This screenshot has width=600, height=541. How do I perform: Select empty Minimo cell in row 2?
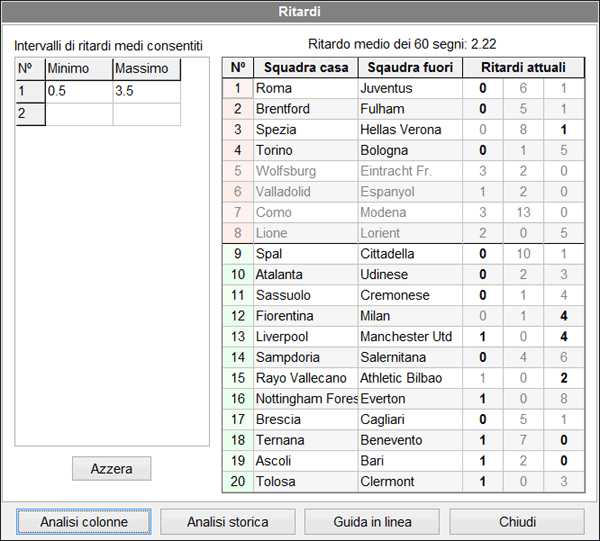tap(78, 114)
